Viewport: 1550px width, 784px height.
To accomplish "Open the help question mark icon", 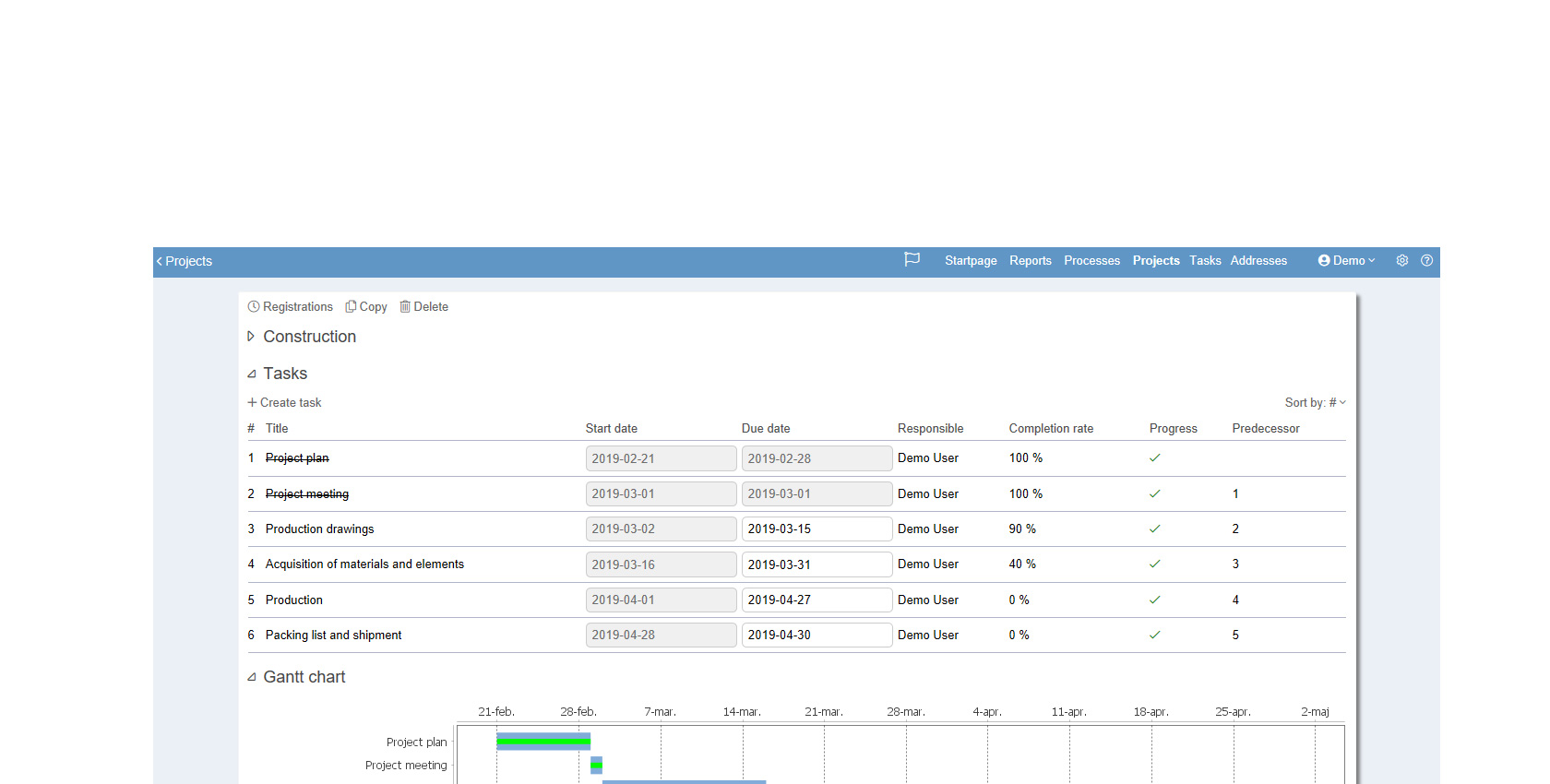I will [1426, 261].
